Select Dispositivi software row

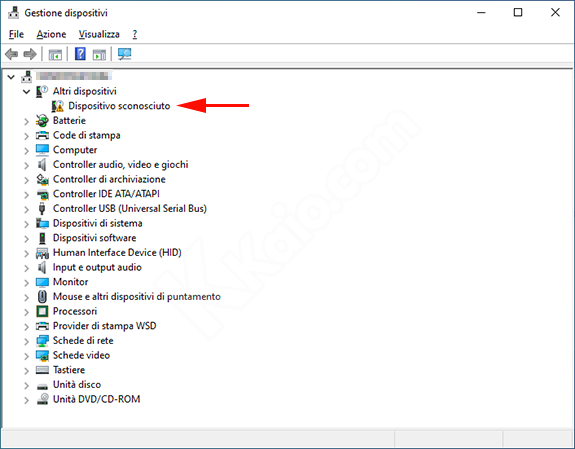(95, 238)
